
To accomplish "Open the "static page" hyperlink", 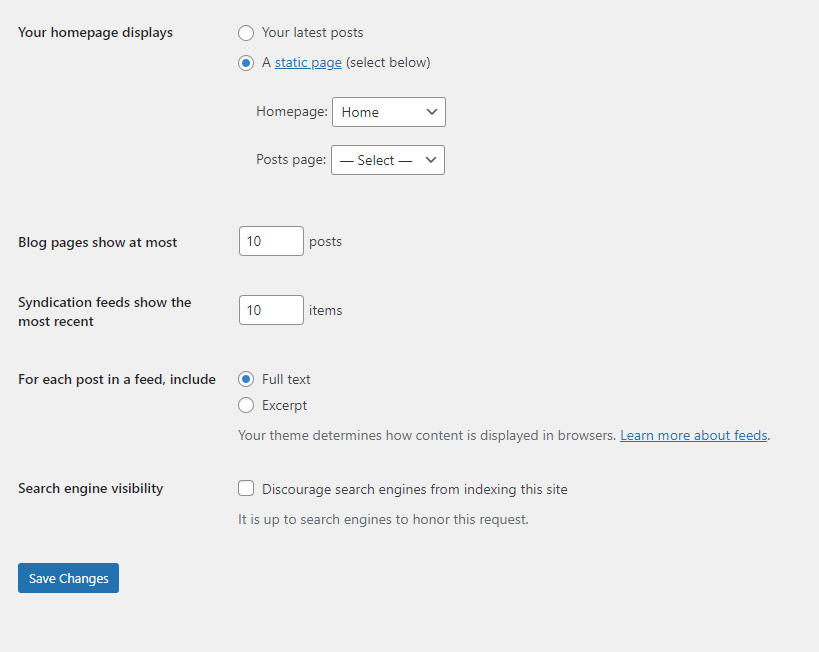I will tap(308, 62).
